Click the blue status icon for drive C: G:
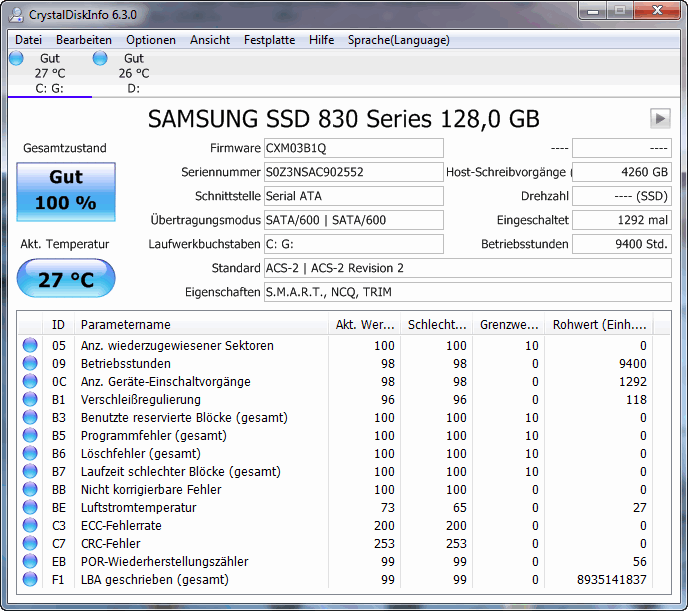The image size is (688, 611). [x=17, y=58]
